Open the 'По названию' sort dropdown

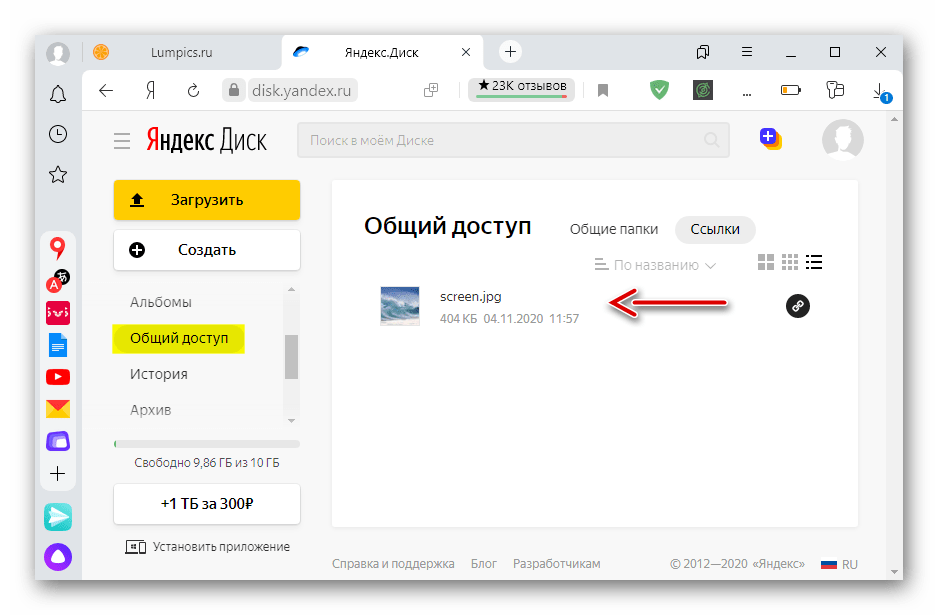(656, 265)
